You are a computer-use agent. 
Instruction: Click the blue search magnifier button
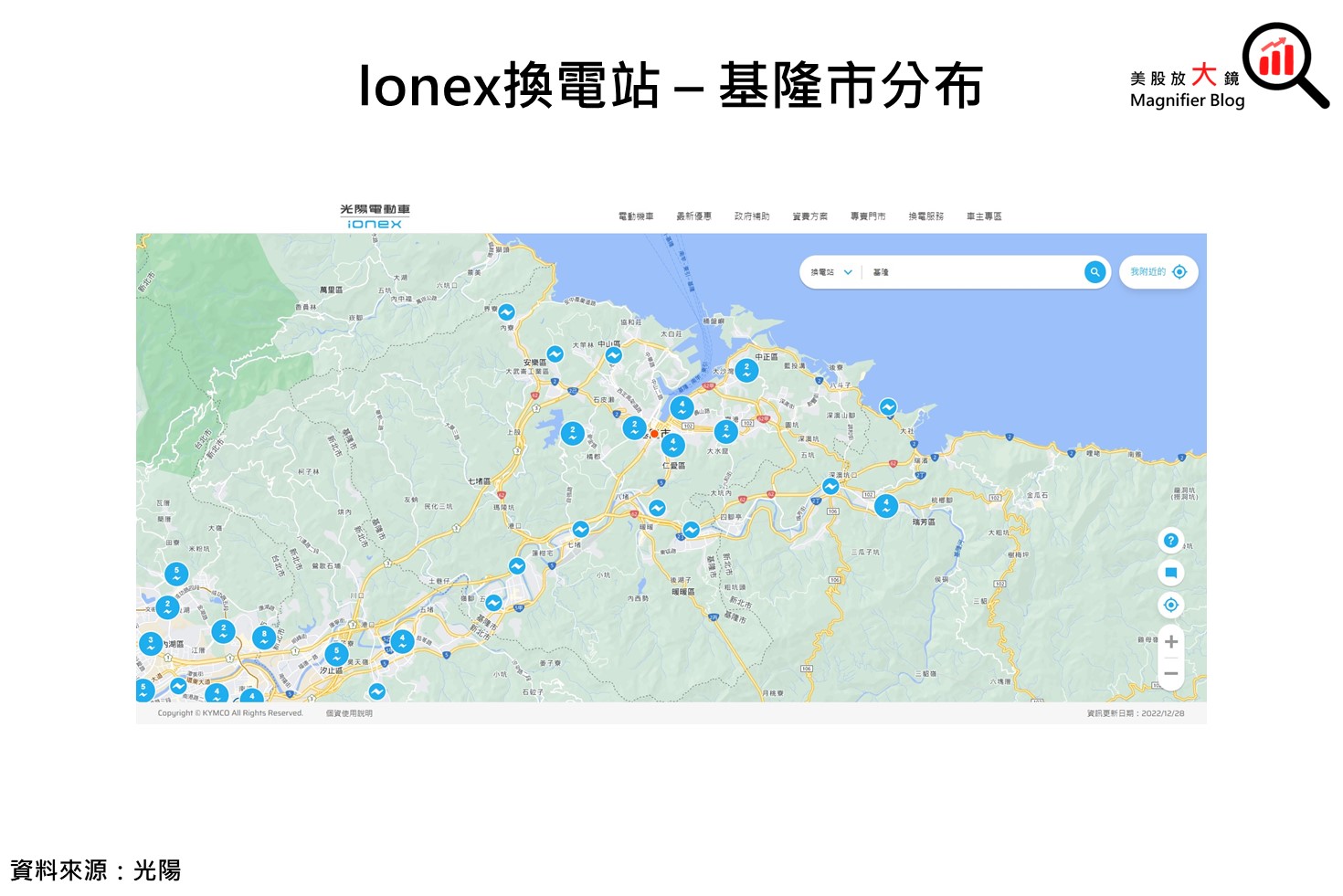pos(1094,272)
